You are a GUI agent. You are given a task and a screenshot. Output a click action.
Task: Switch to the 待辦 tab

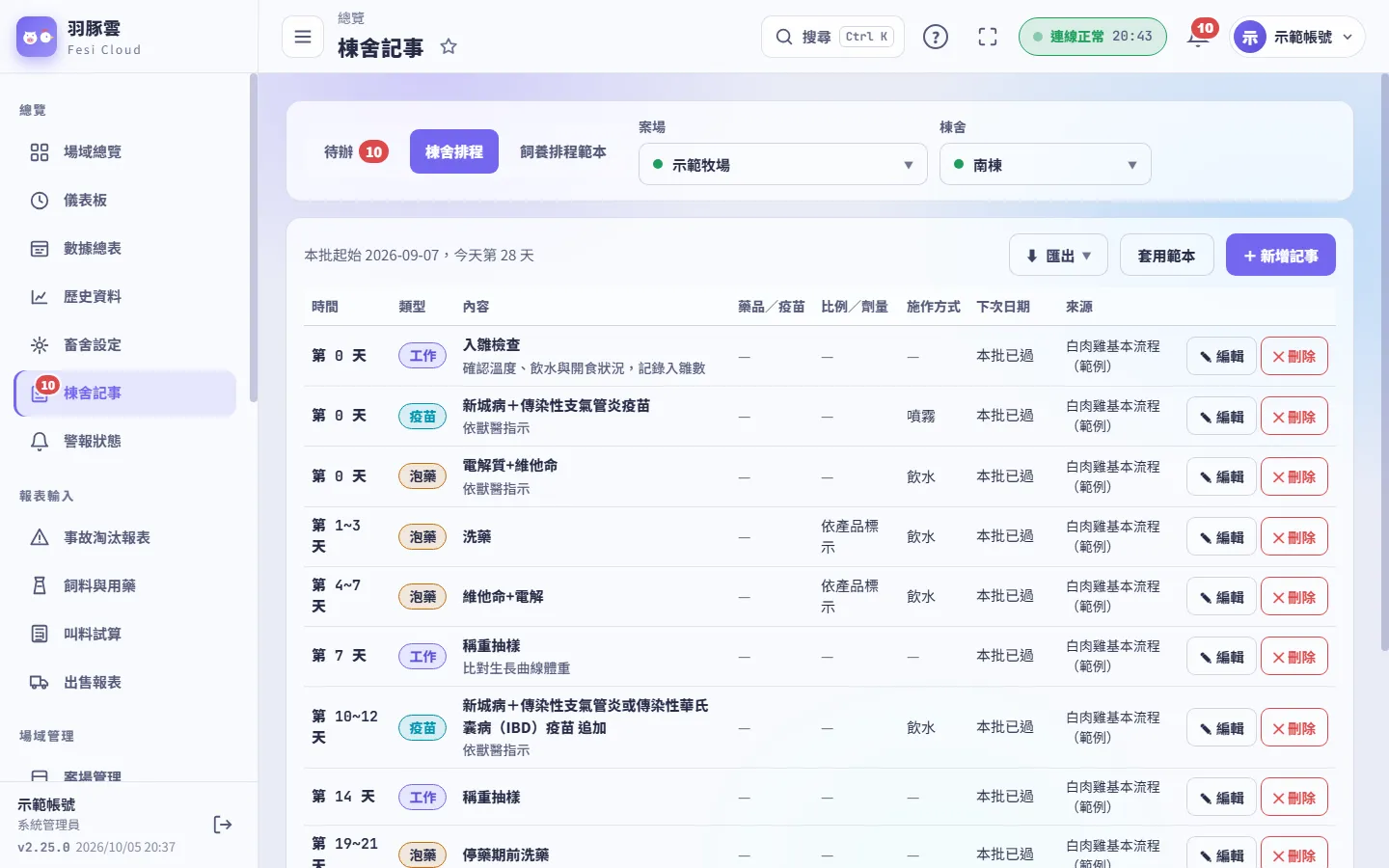point(356,151)
